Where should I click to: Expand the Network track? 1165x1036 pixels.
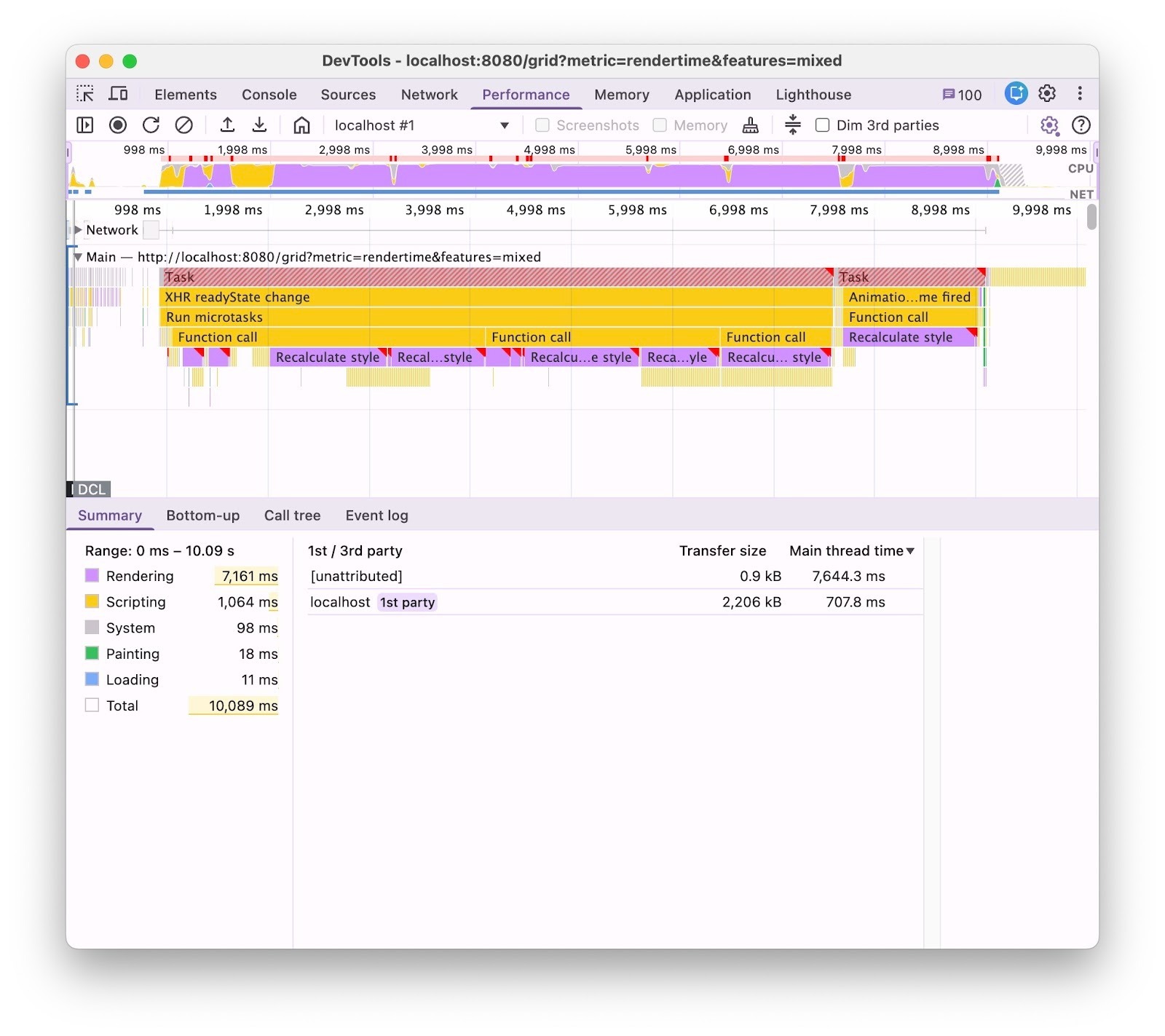[x=78, y=230]
